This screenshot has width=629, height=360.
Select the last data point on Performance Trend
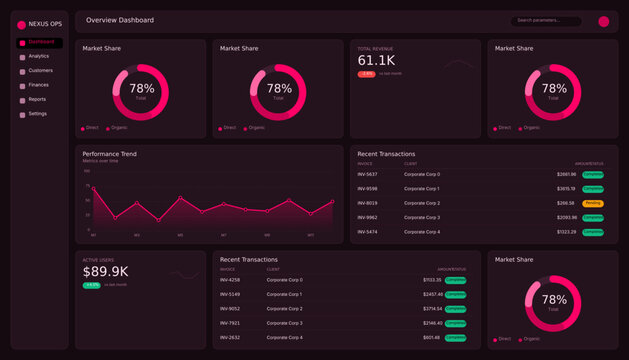[x=332, y=201]
